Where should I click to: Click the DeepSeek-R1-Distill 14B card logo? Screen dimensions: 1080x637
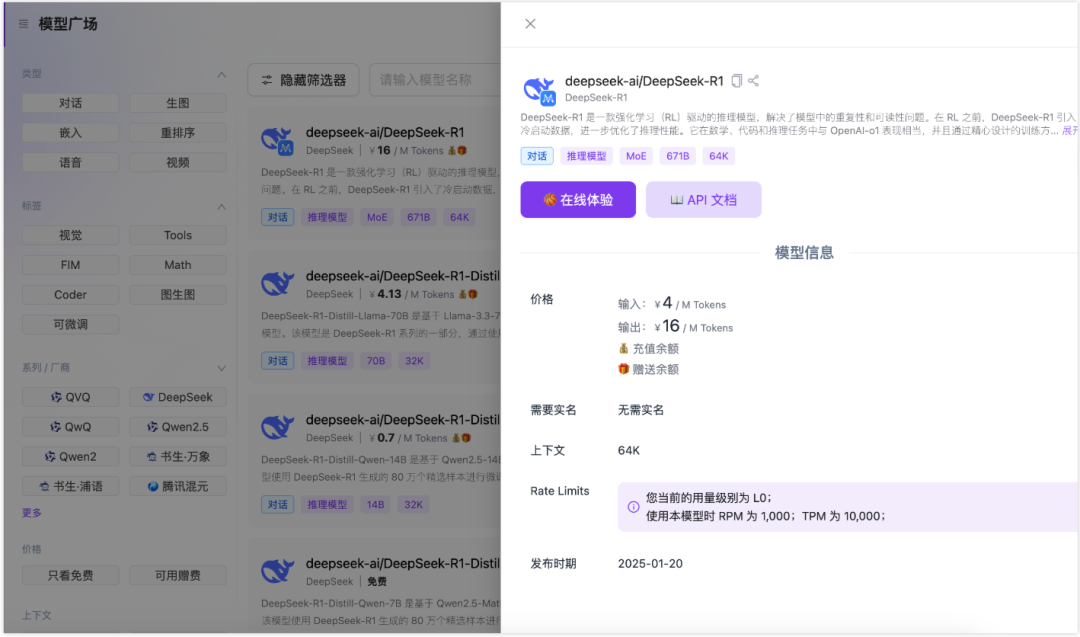pos(278,428)
